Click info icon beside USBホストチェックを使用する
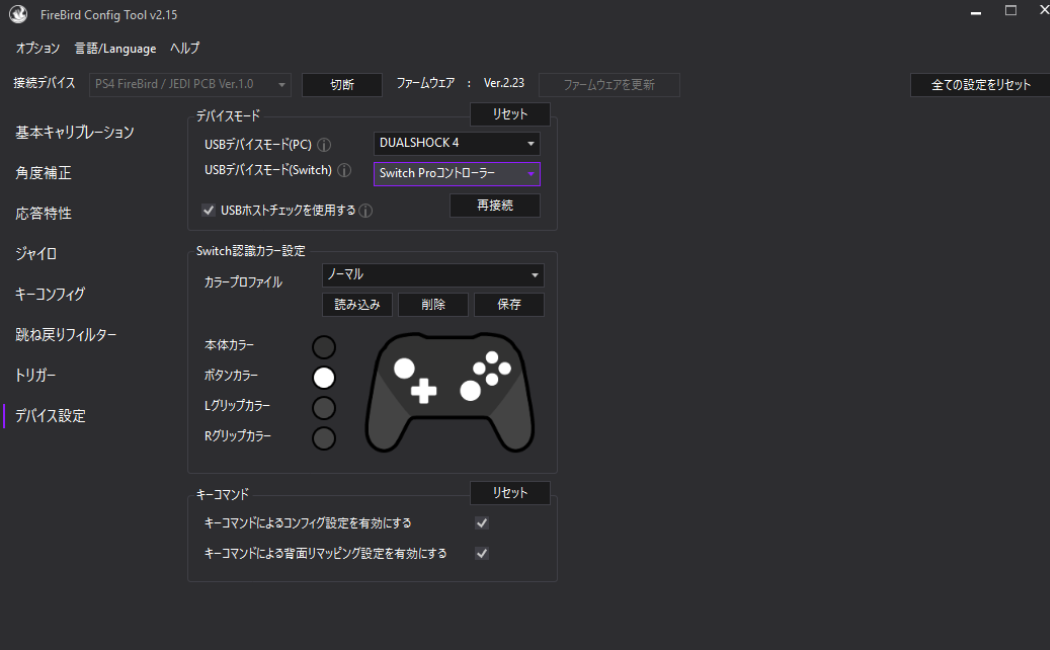 pos(366,211)
